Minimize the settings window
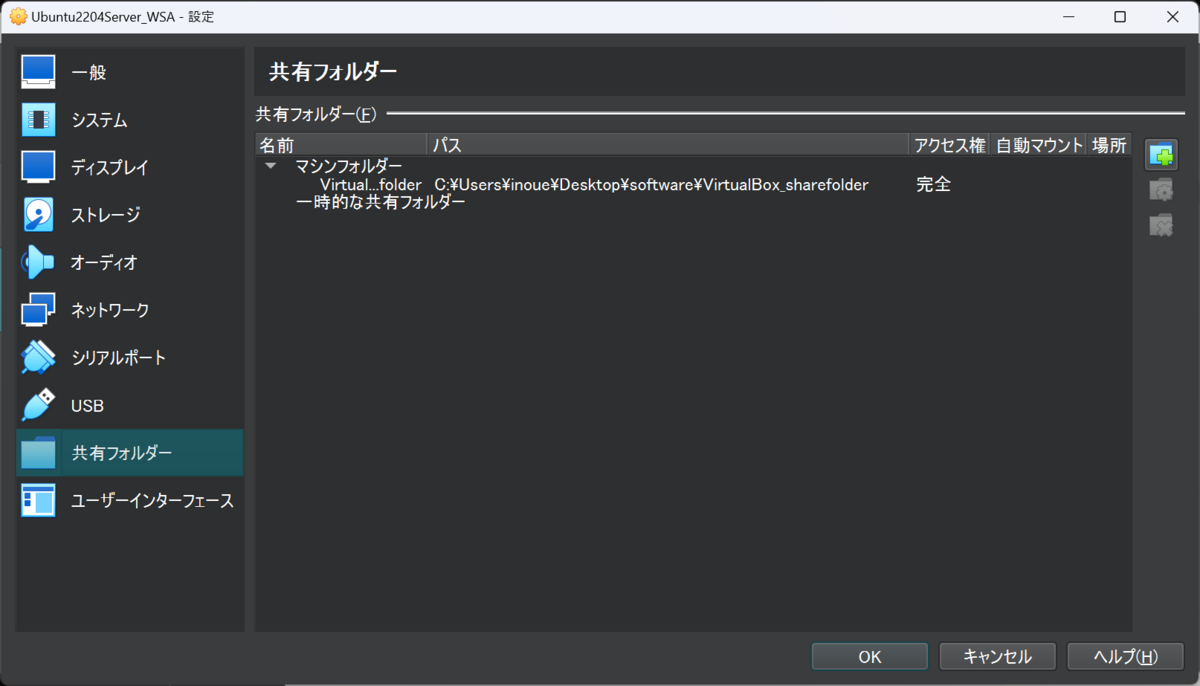The image size is (1200, 686). 1070,17
